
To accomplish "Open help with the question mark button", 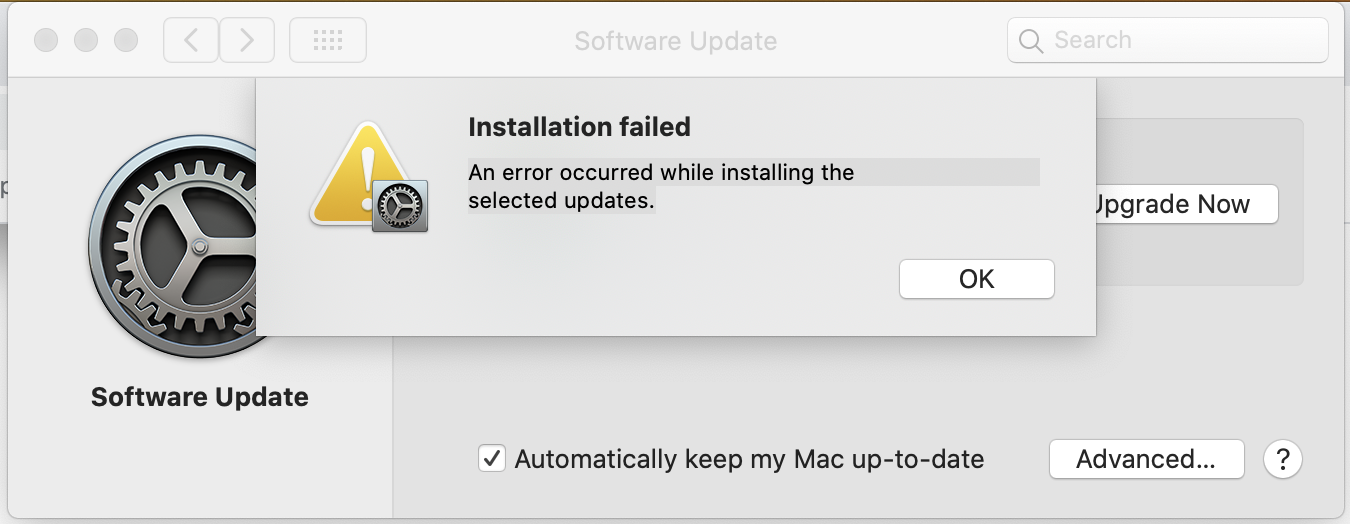I will pos(1283,459).
